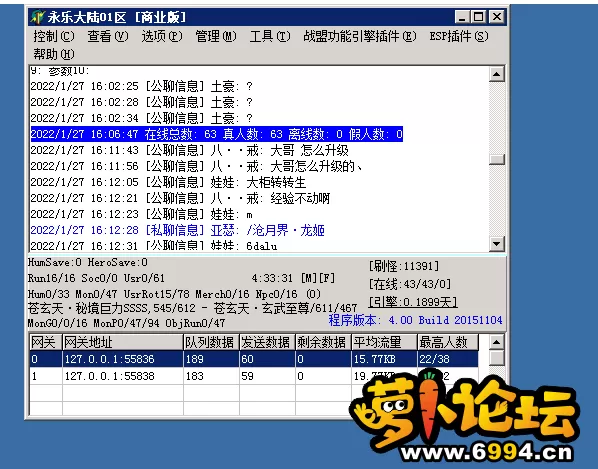Click the 网关地址 column header

click(x=123, y=342)
